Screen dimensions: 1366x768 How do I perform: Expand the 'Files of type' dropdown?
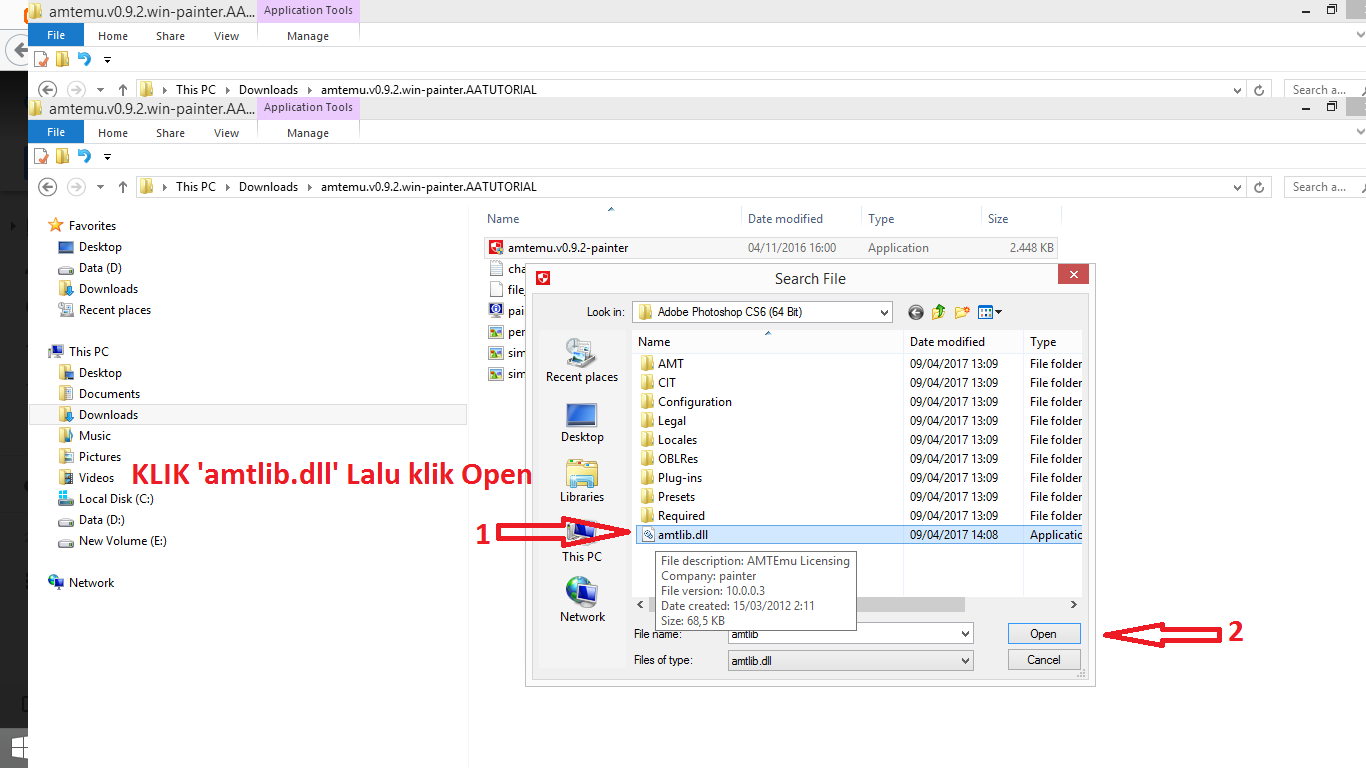(965, 661)
